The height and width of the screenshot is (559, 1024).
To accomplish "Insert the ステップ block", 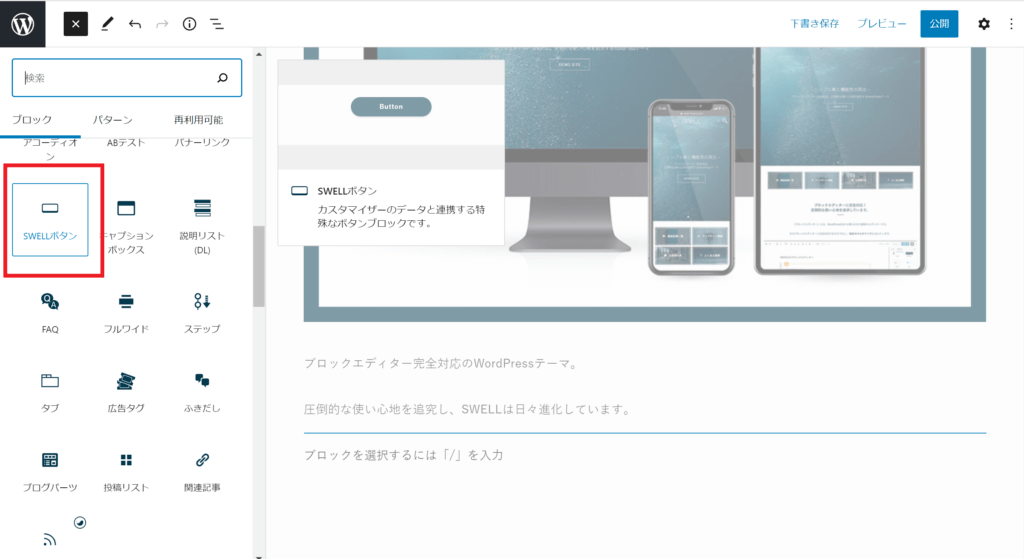I will point(202,313).
